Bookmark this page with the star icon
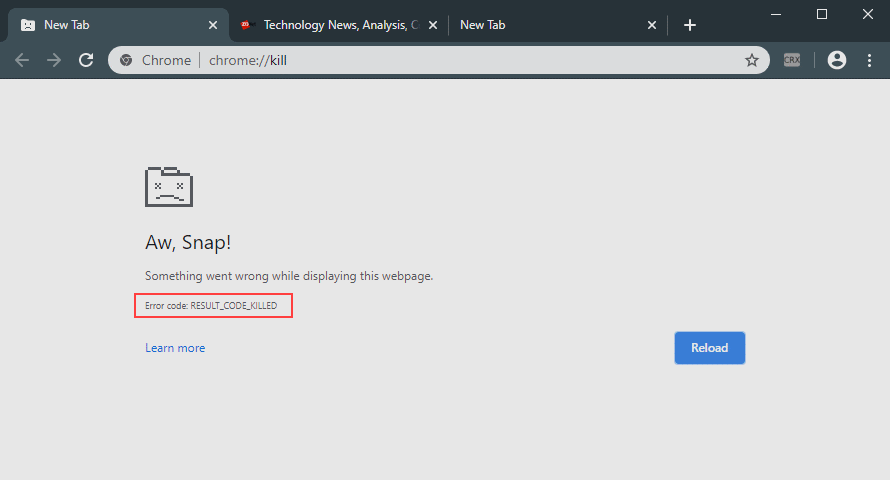This screenshot has width=890, height=480. 752,60
